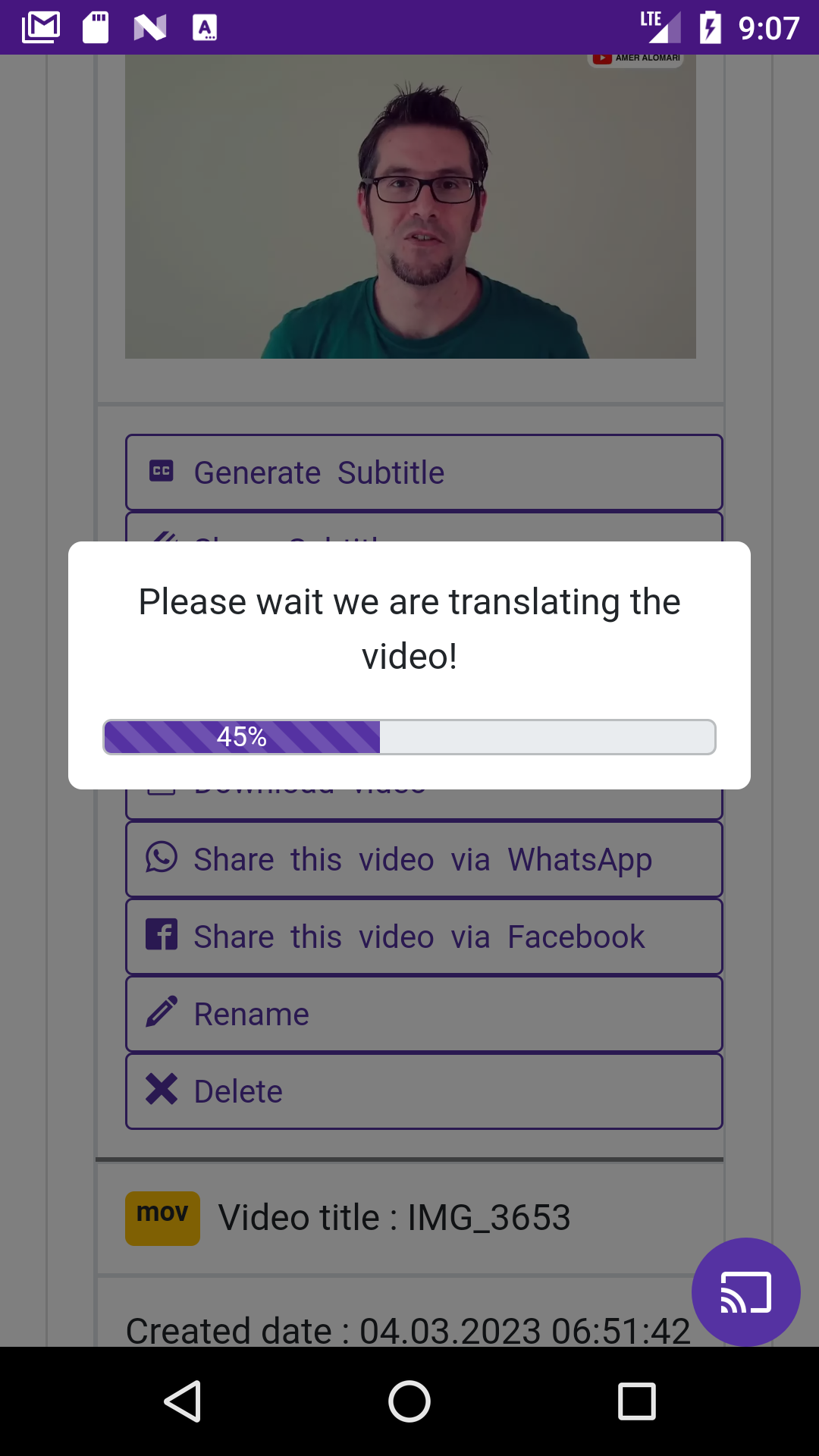
Task: Tap the Android back navigation button
Action: point(183,1401)
